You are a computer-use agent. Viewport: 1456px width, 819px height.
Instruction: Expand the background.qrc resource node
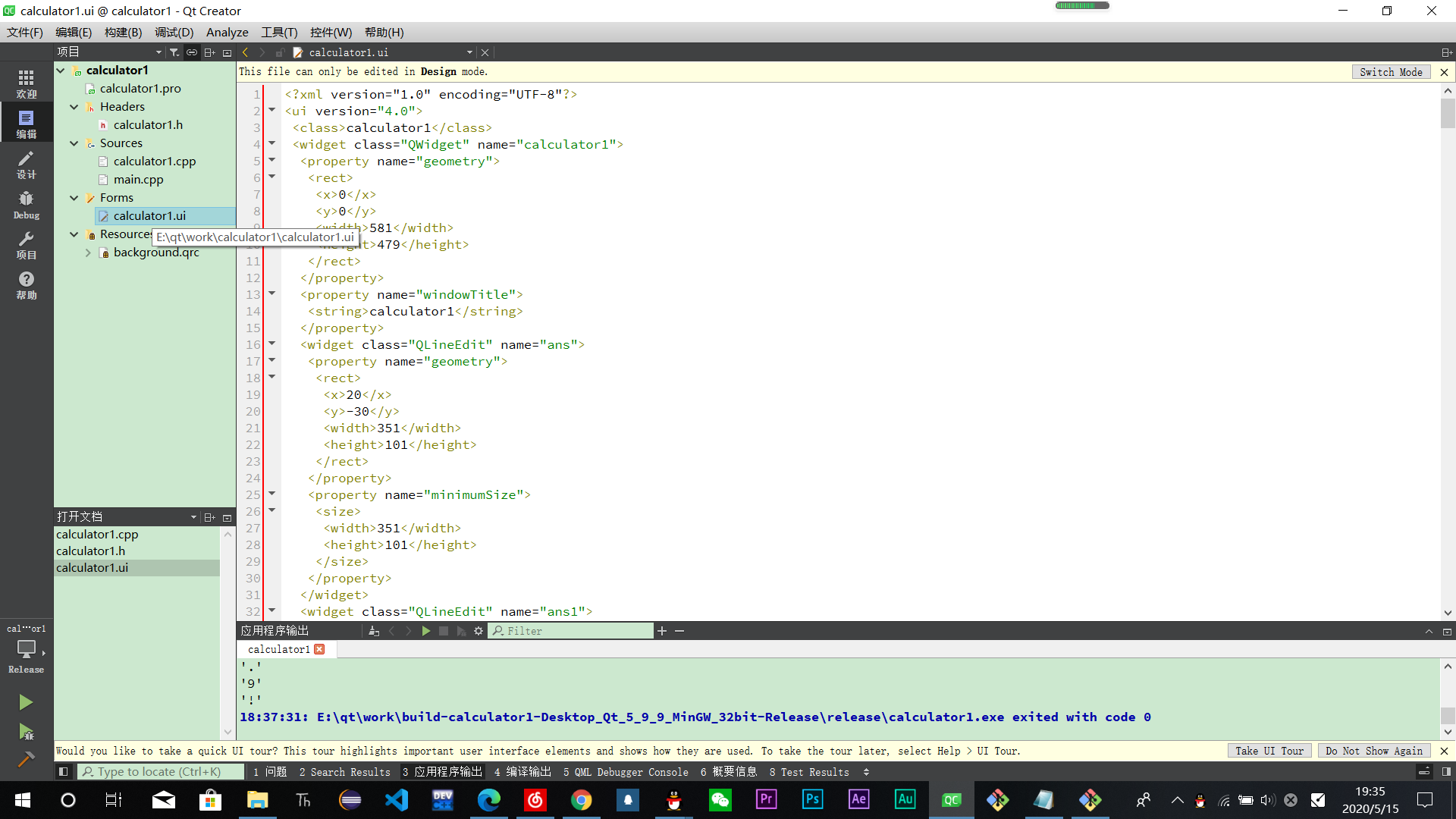pyautogui.click(x=88, y=253)
